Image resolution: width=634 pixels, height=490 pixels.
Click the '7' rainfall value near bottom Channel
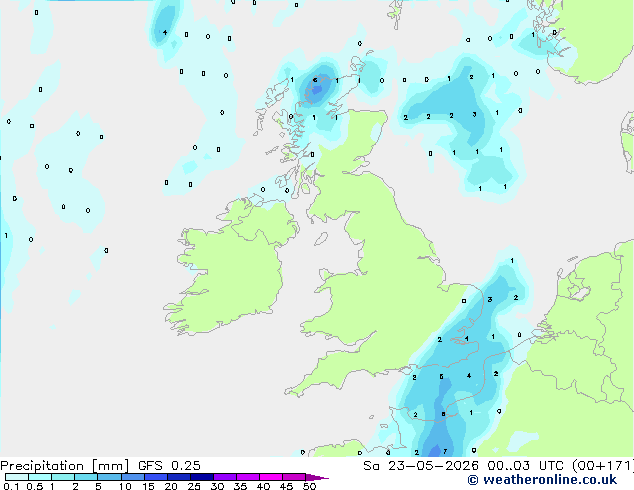445,451
